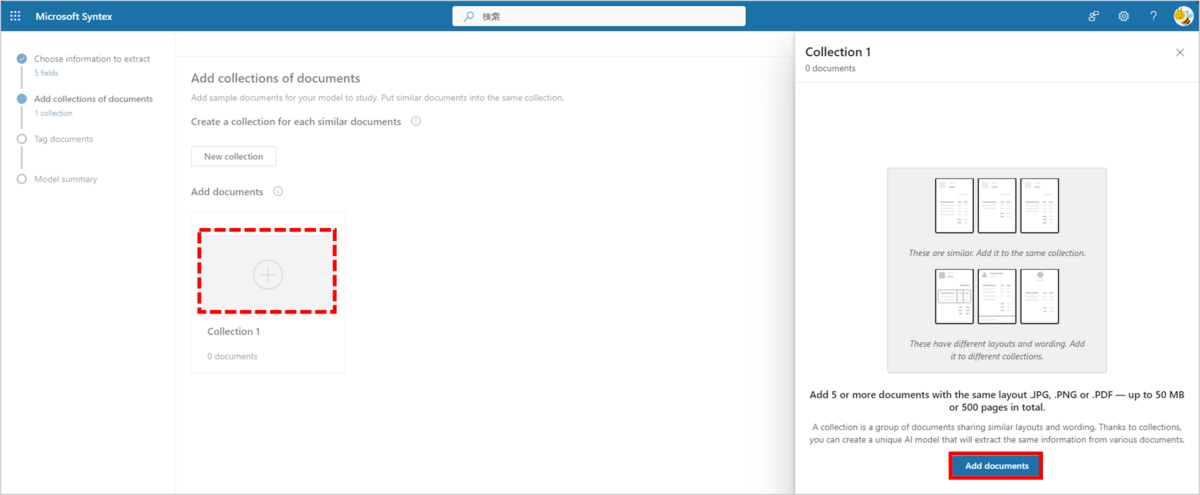Image resolution: width=1200 pixels, height=495 pixels.
Task: Click the Add documents button
Action: 996,466
